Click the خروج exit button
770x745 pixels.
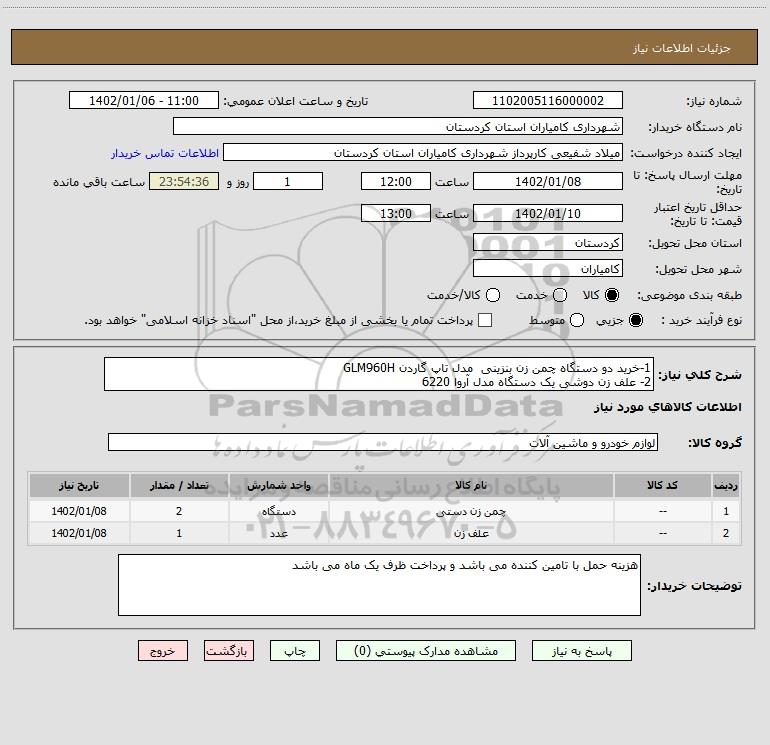point(163,651)
